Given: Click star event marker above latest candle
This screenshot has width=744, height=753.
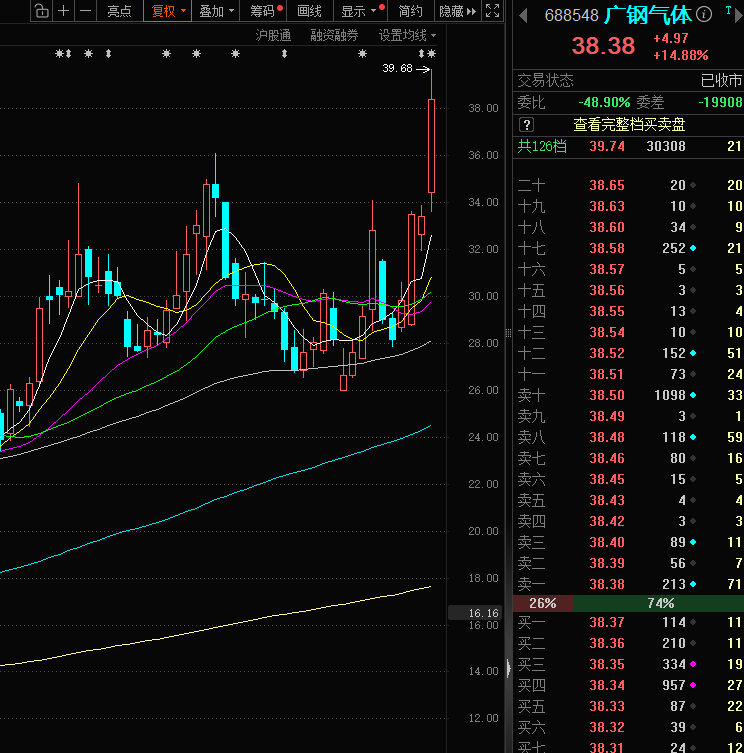Looking at the screenshot, I should tap(432, 54).
